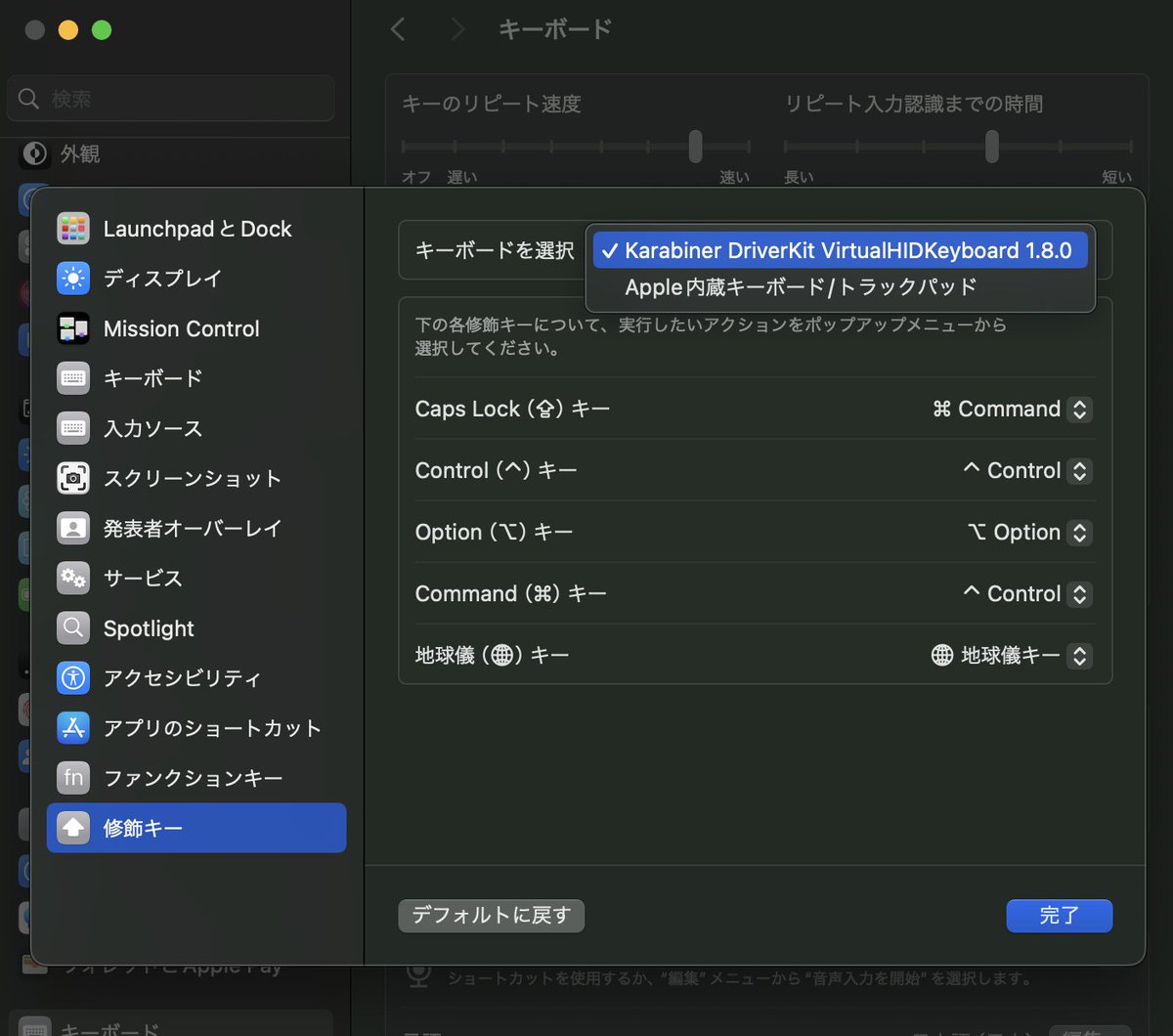
Task: Choose Karabiner DriverKit VirtualHIDKeyboard 1.8.0 option
Action: click(840, 250)
